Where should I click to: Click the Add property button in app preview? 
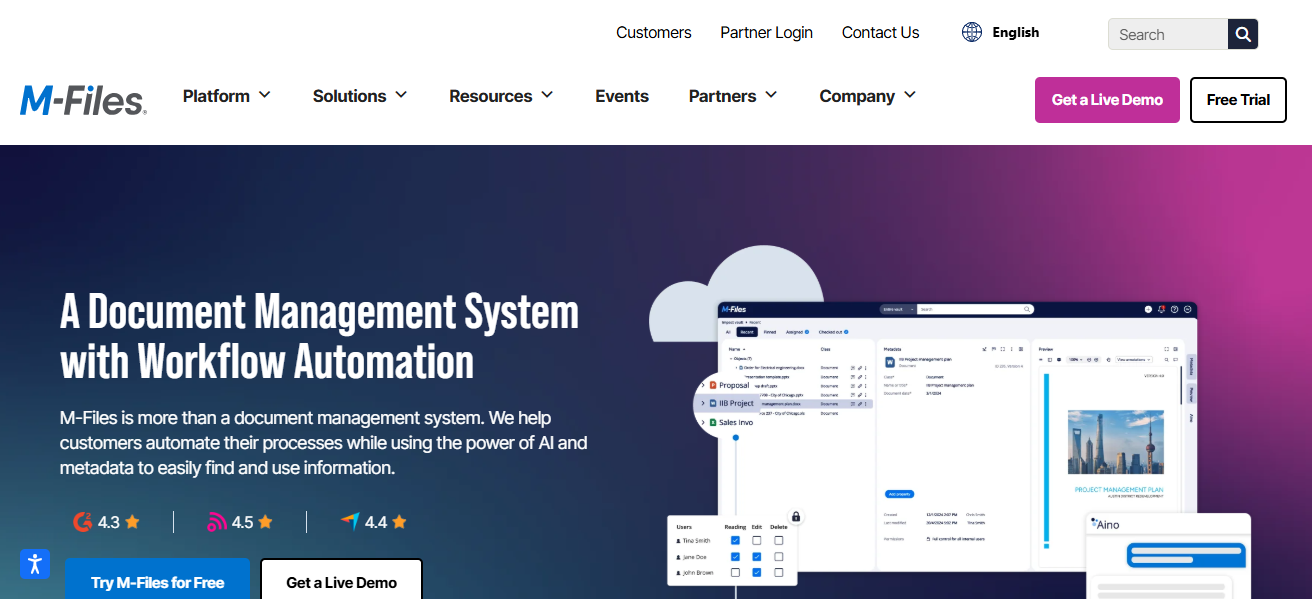coord(899,494)
